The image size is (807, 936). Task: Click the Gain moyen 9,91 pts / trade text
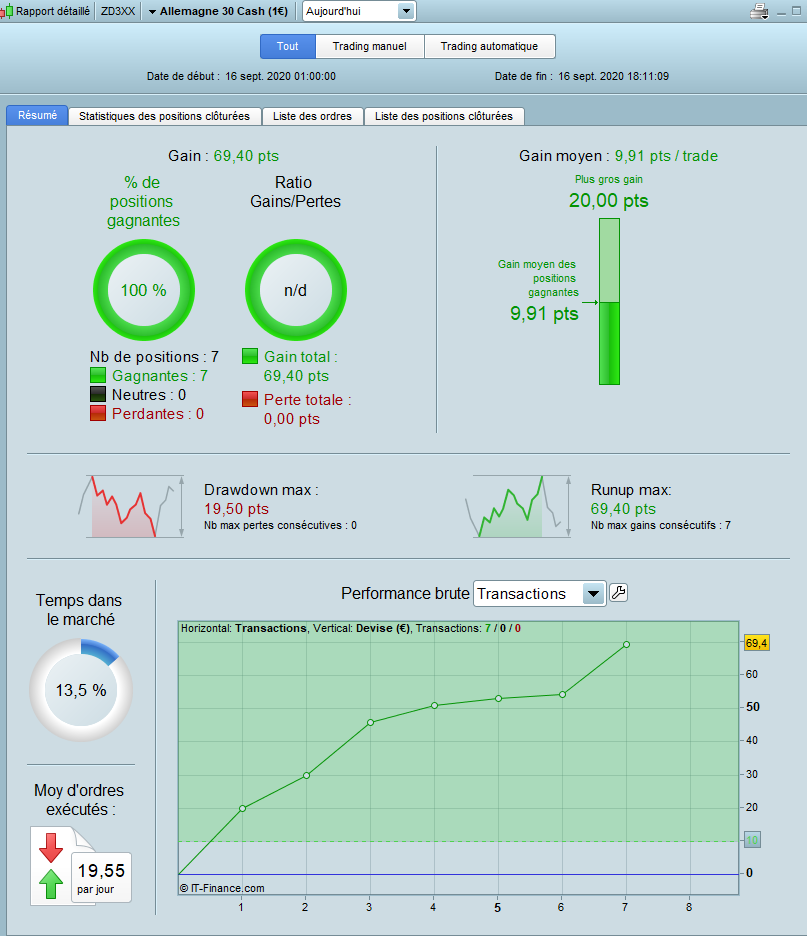click(618, 156)
